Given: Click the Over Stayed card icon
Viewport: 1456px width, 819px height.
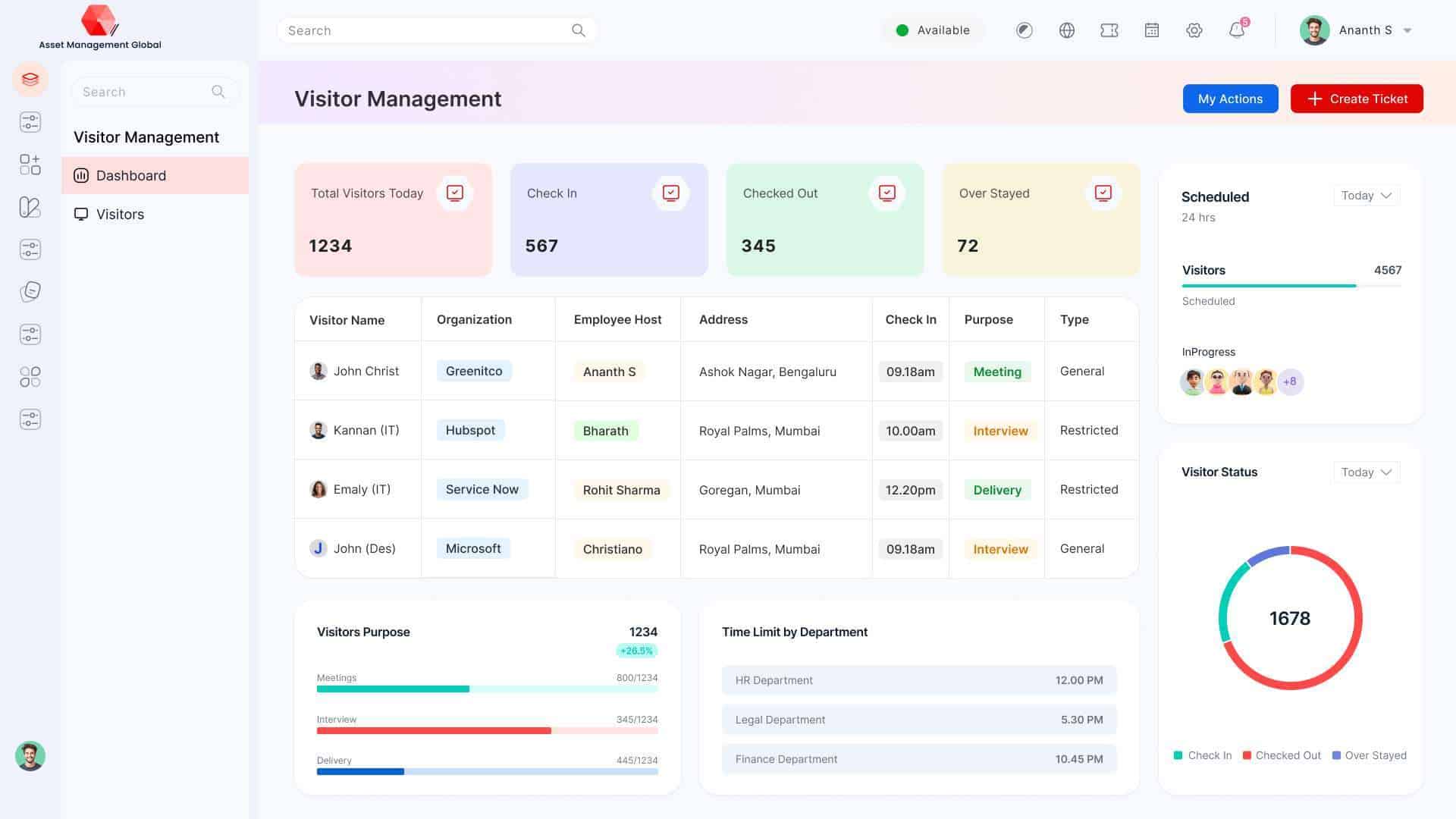Looking at the screenshot, I should 1103,193.
